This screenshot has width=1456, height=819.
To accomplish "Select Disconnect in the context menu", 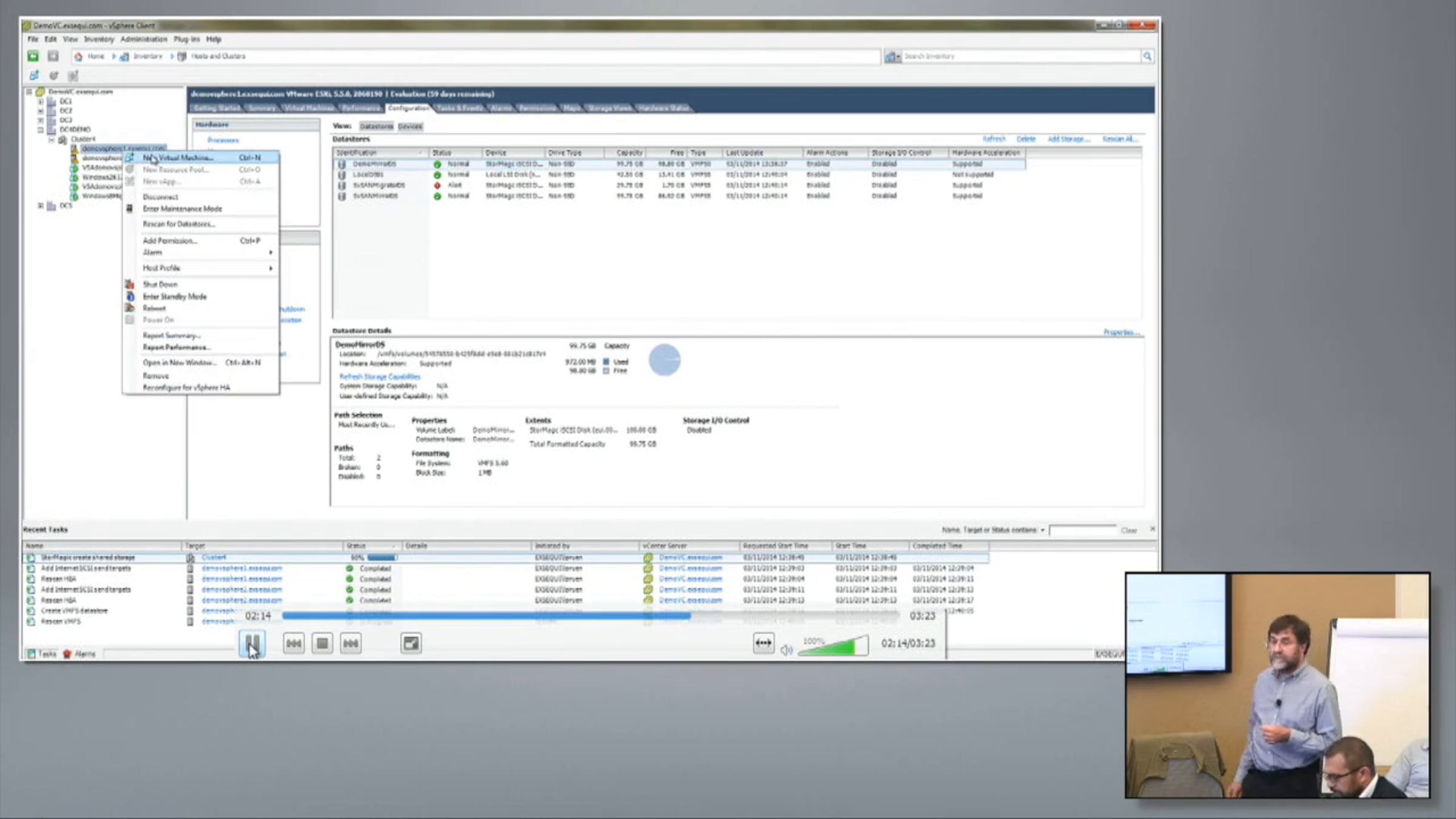I will coord(201,197).
